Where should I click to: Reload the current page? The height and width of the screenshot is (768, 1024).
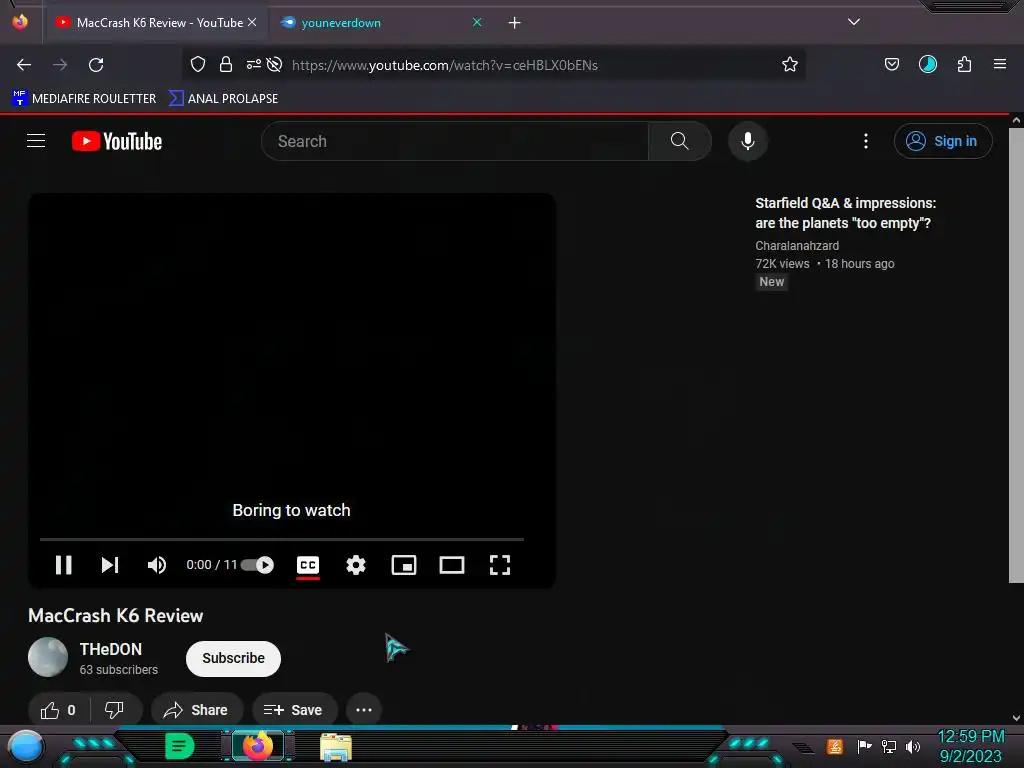(96, 65)
